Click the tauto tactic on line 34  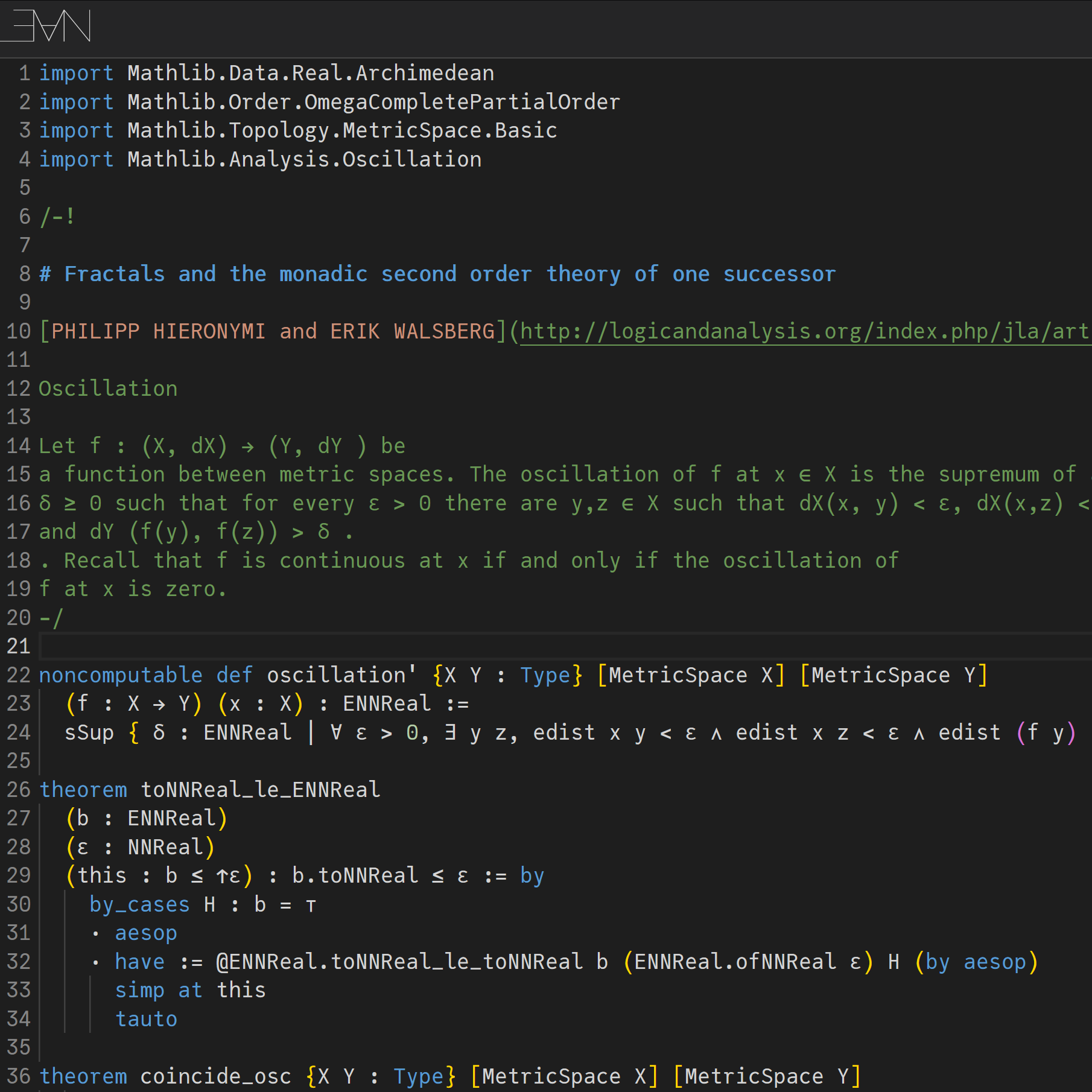(146, 1019)
